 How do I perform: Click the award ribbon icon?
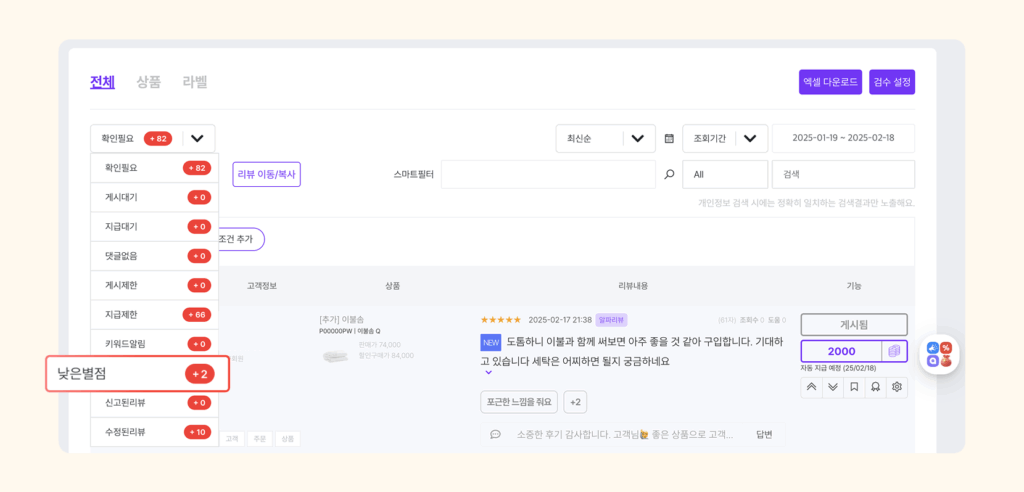pos(875,387)
